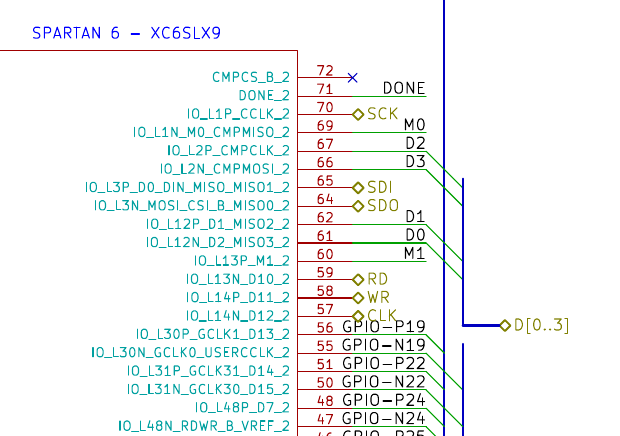Viewport: 620px width, 436px height.
Task: Click pin number 69
Action: click(x=325, y=126)
